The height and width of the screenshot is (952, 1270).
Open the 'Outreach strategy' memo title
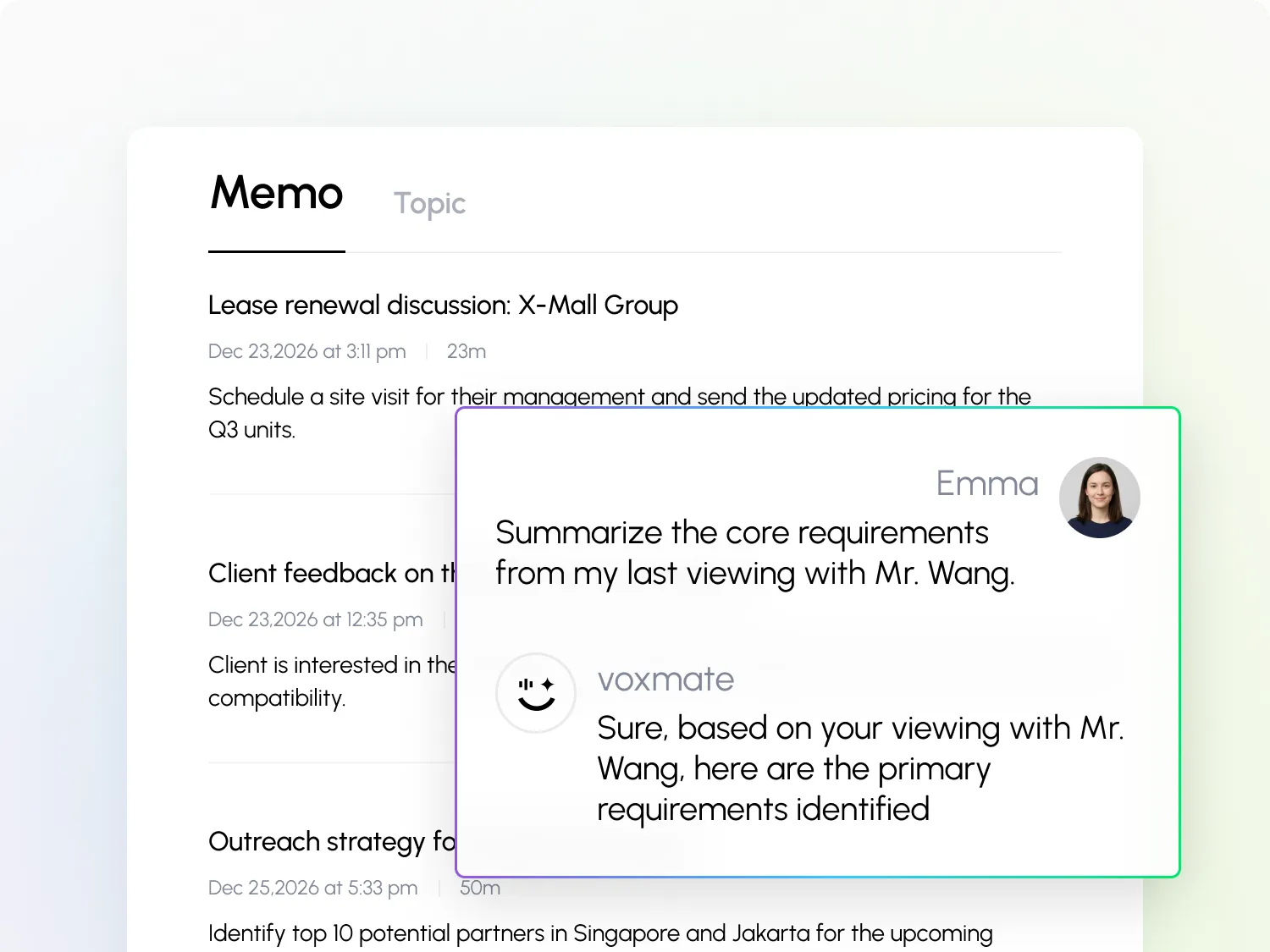(x=332, y=842)
